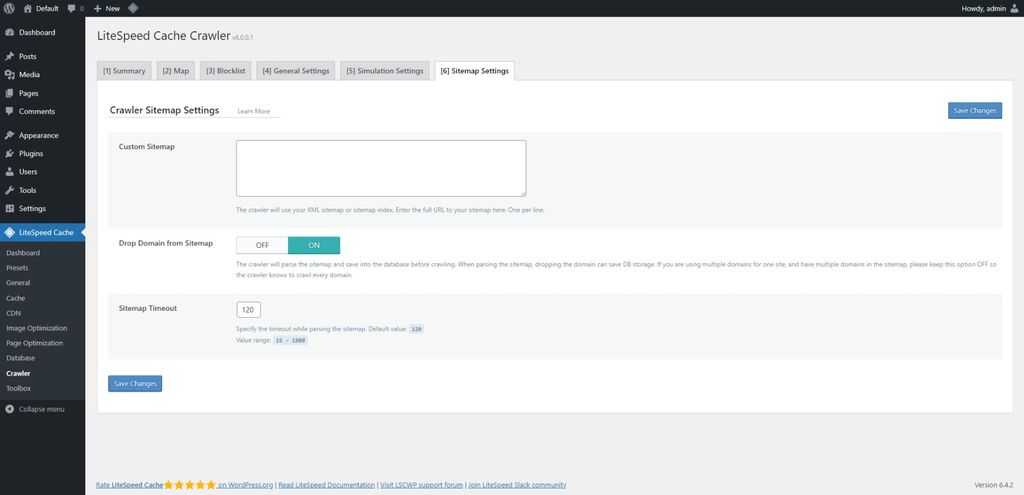Open Read LiteSpeed Documentation link
This screenshot has height=495, width=1024.
[x=327, y=485]
